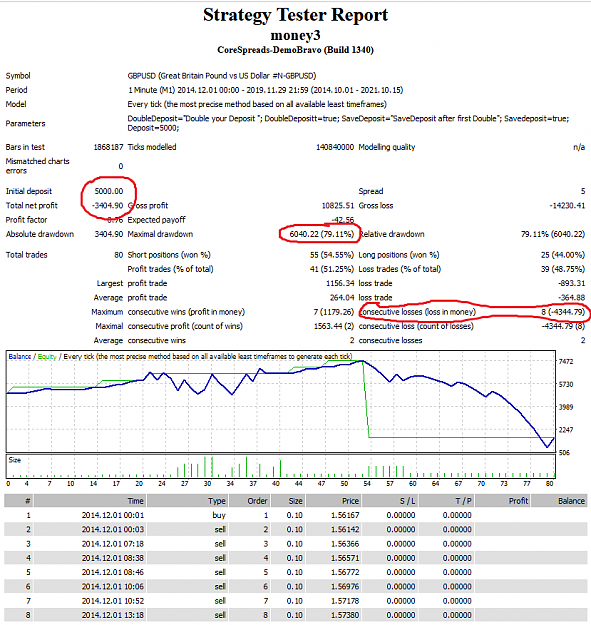
Task: Click total net profit value -3404.90
Action: point(108,206)
